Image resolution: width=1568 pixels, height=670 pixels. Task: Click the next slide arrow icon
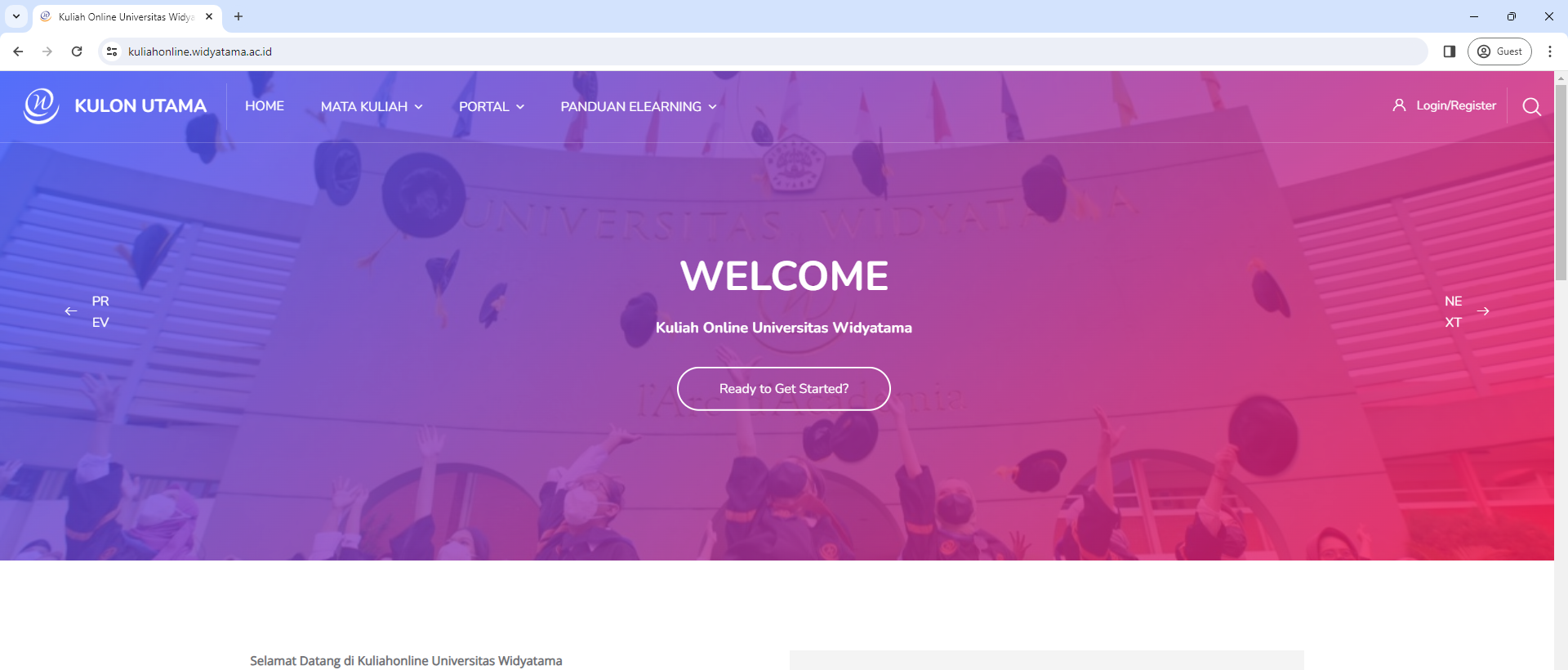[x=1483, y=311]
